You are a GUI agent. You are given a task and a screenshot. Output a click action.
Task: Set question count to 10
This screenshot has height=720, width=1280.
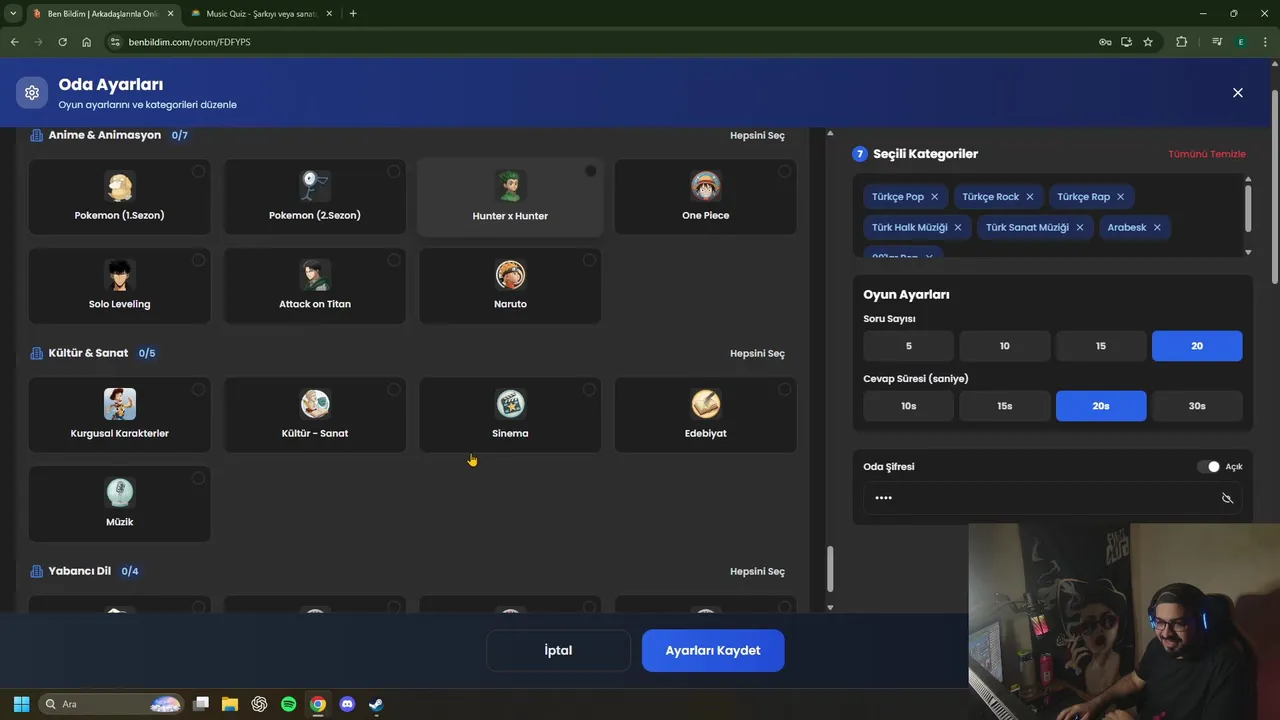[x=1005, y=346]
